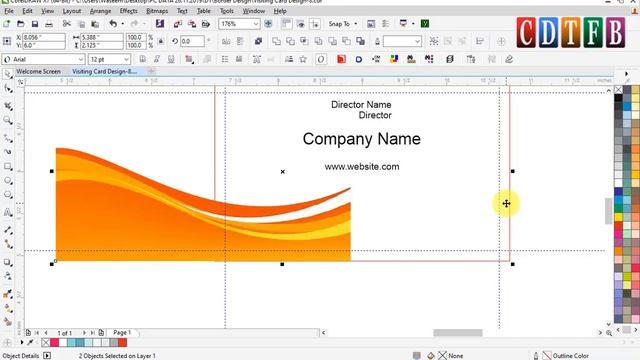Expand application launcher dropdown arrow
This screenshot has height=360, width=640.
pyautogui.click(x=413, y=24)
